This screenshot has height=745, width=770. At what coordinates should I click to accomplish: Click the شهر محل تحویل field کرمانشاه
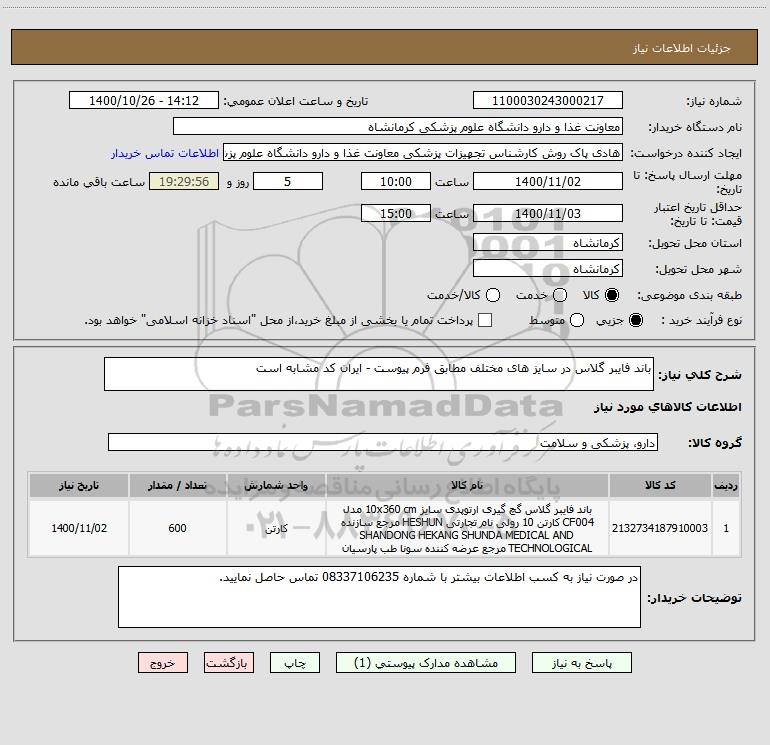click(548, 269)
